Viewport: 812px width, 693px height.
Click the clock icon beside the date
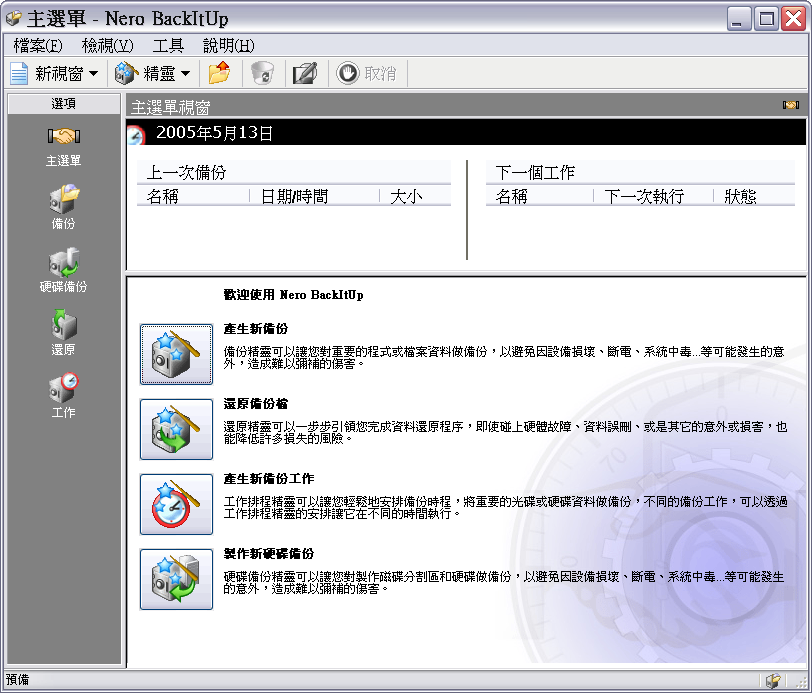tap(136, 135)
